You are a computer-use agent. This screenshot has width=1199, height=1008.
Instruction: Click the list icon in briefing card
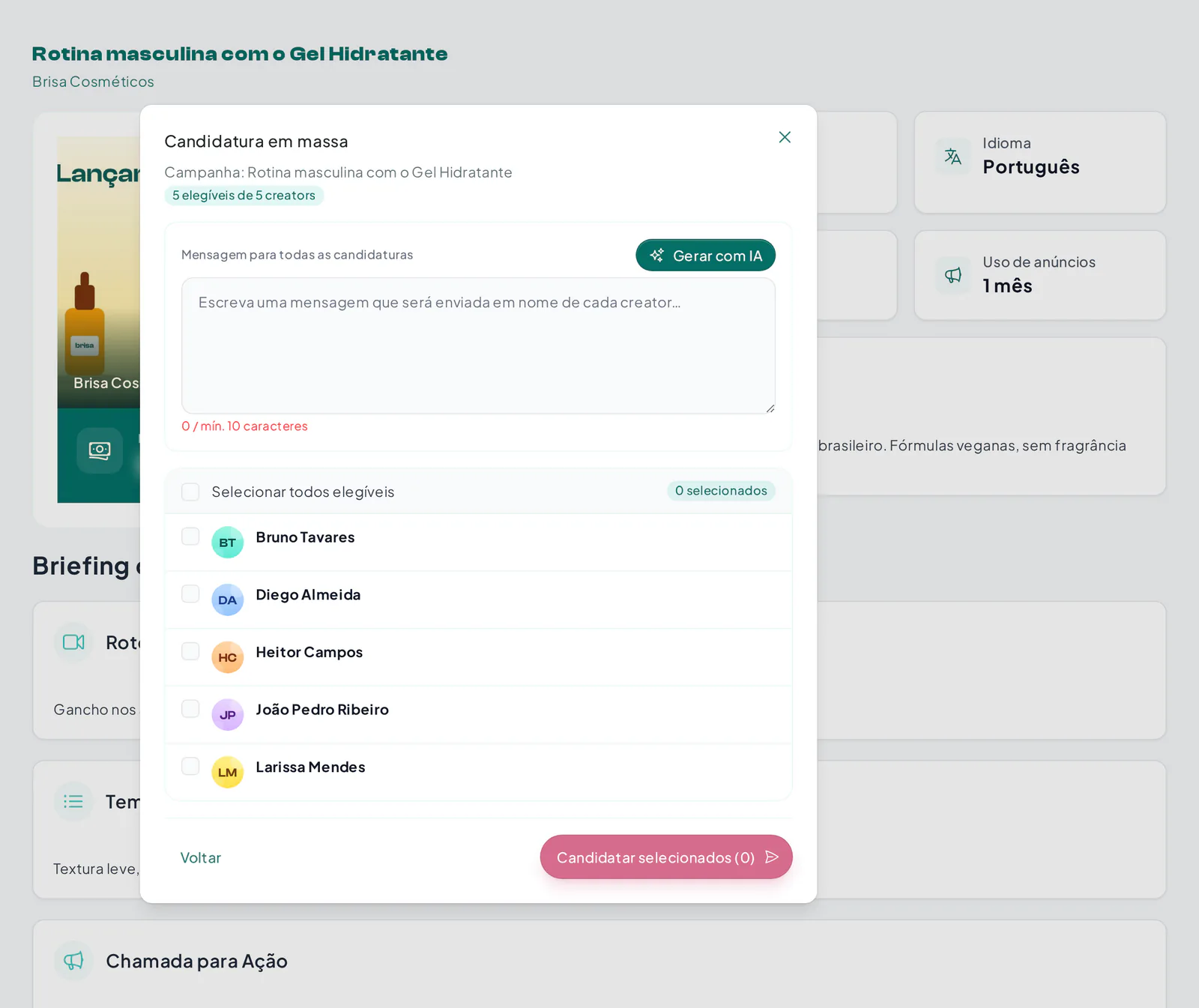click(x=73, y=802)
